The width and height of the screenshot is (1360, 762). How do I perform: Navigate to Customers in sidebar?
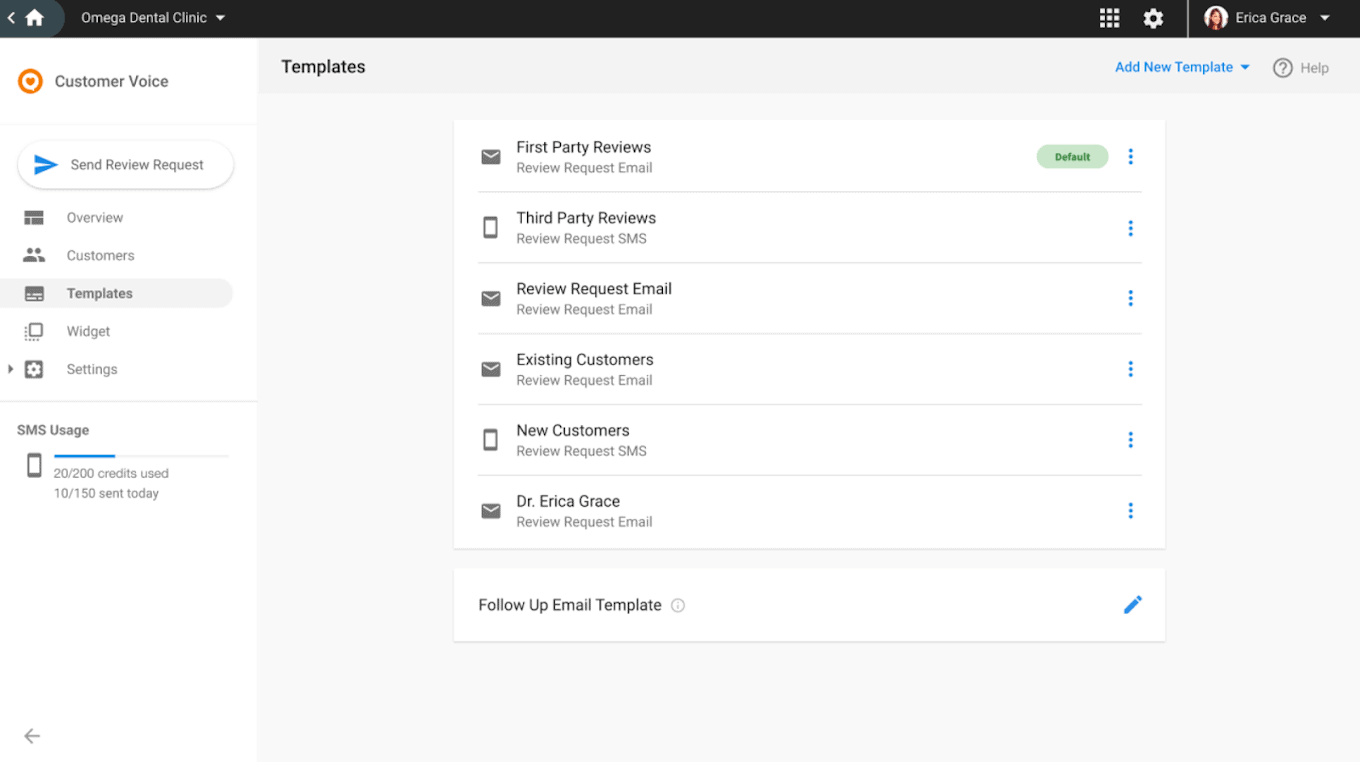coord(100,256)
